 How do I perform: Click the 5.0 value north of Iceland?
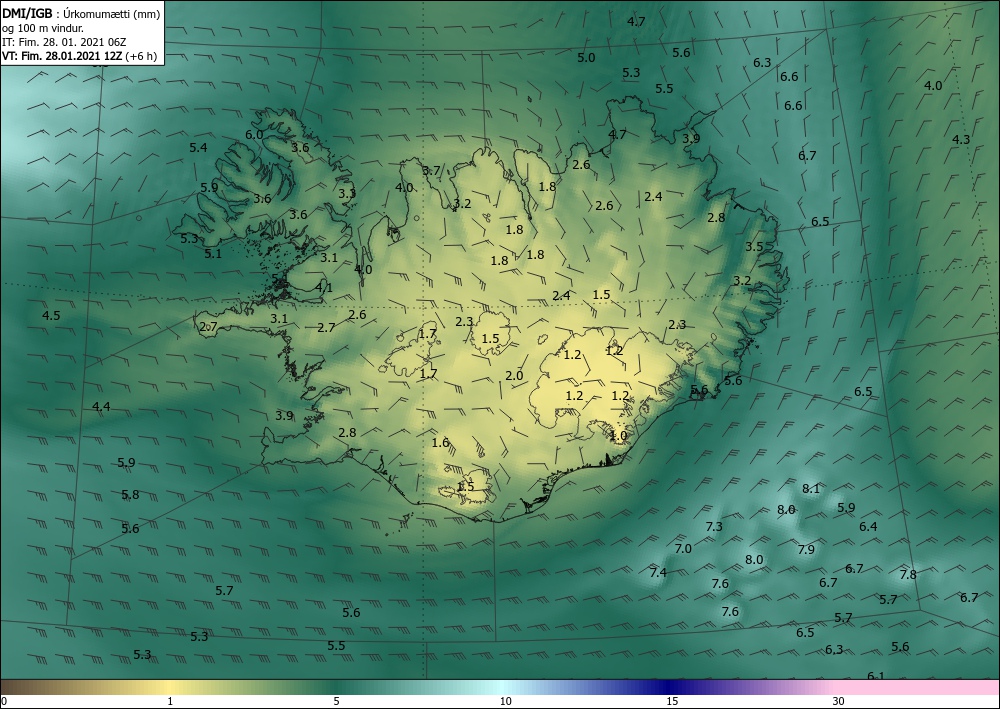pos(586,58)
